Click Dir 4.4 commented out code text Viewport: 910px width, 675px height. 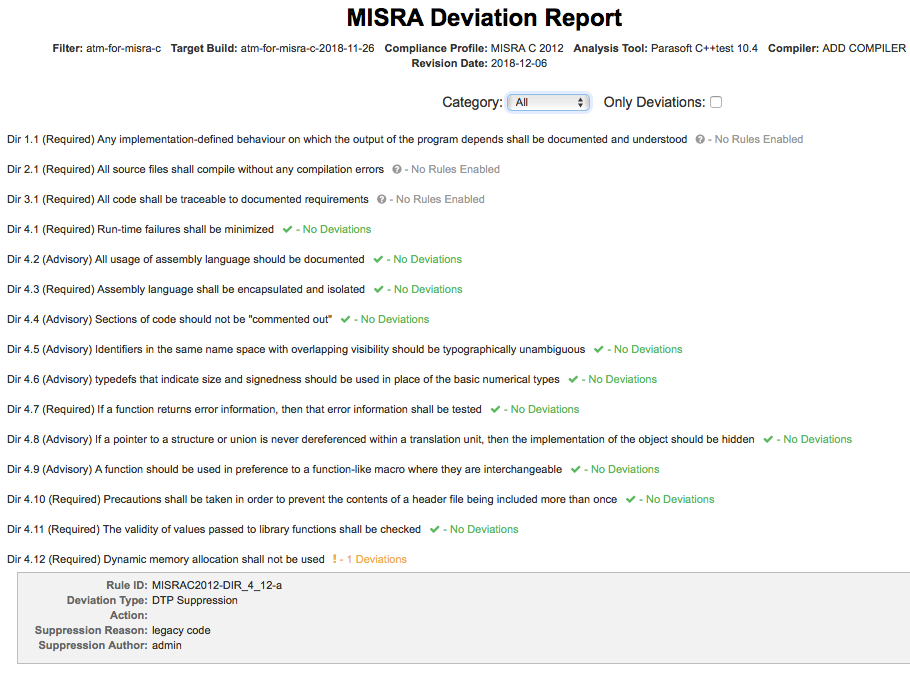click(169, 319)
